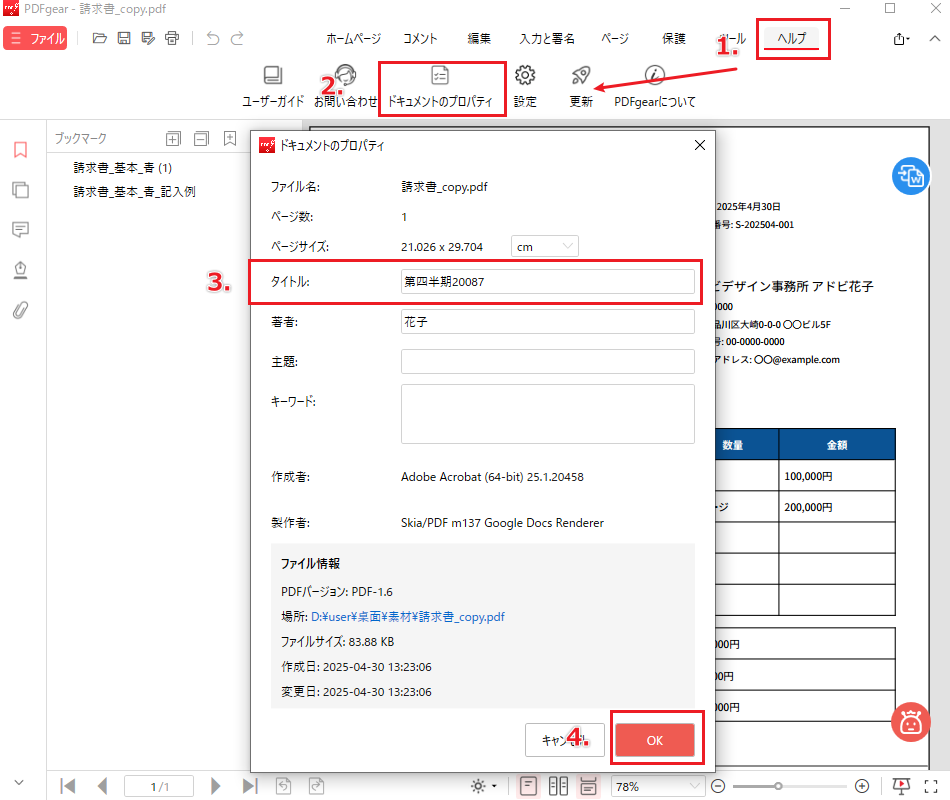This screenshot has height=800, width=950.
Task: Toggle two-page view mode
Action: 558,786
